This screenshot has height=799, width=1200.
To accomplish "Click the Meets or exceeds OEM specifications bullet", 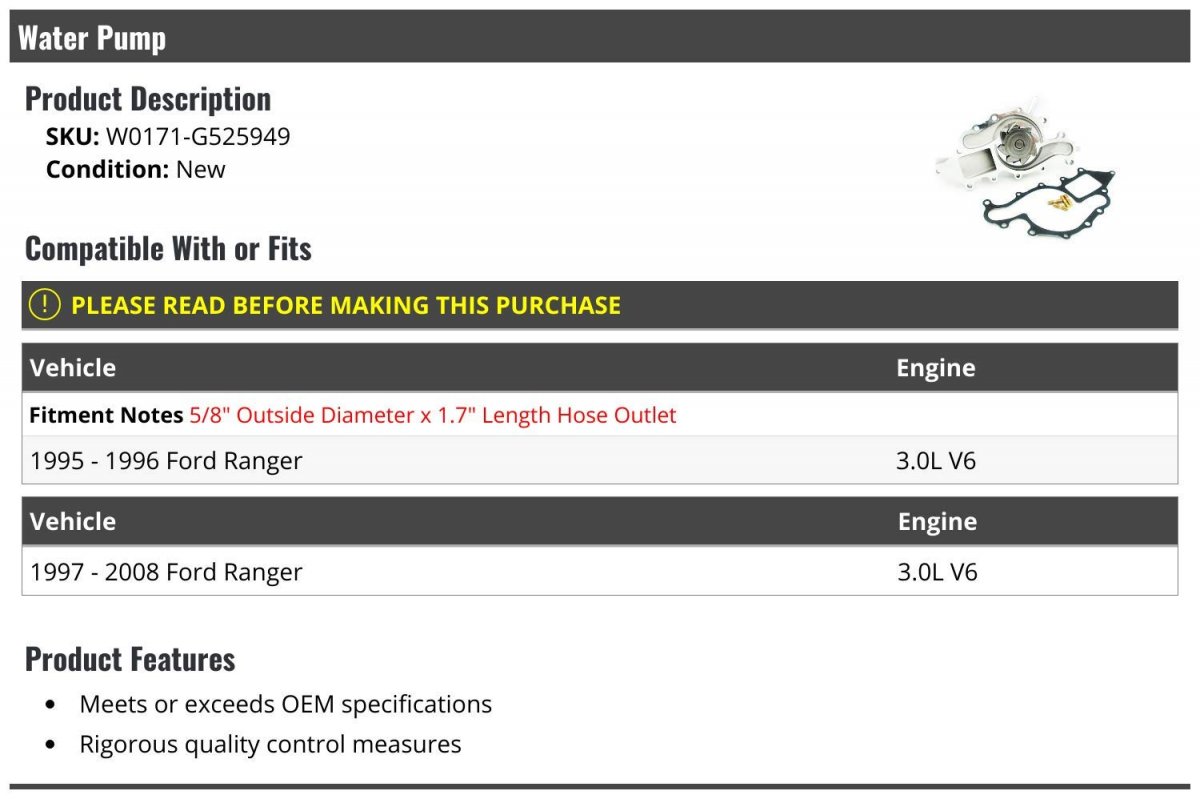I will click(x=285, y=704).
